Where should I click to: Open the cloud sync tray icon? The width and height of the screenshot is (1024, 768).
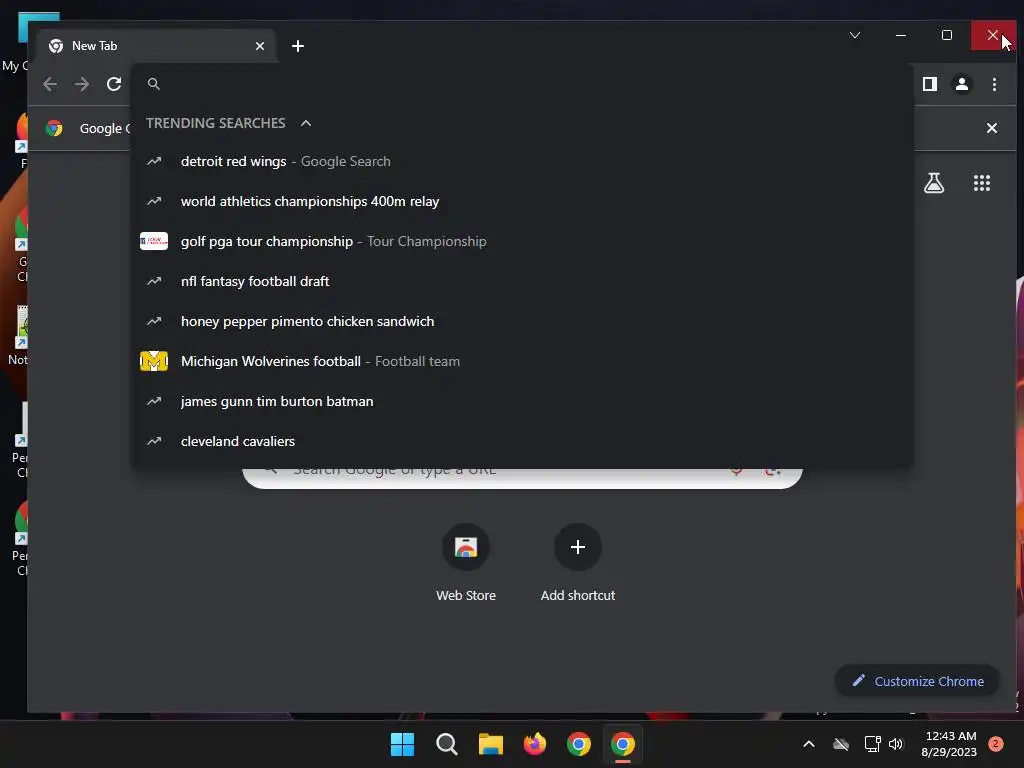pyautogui.click(x=841, y=744)
